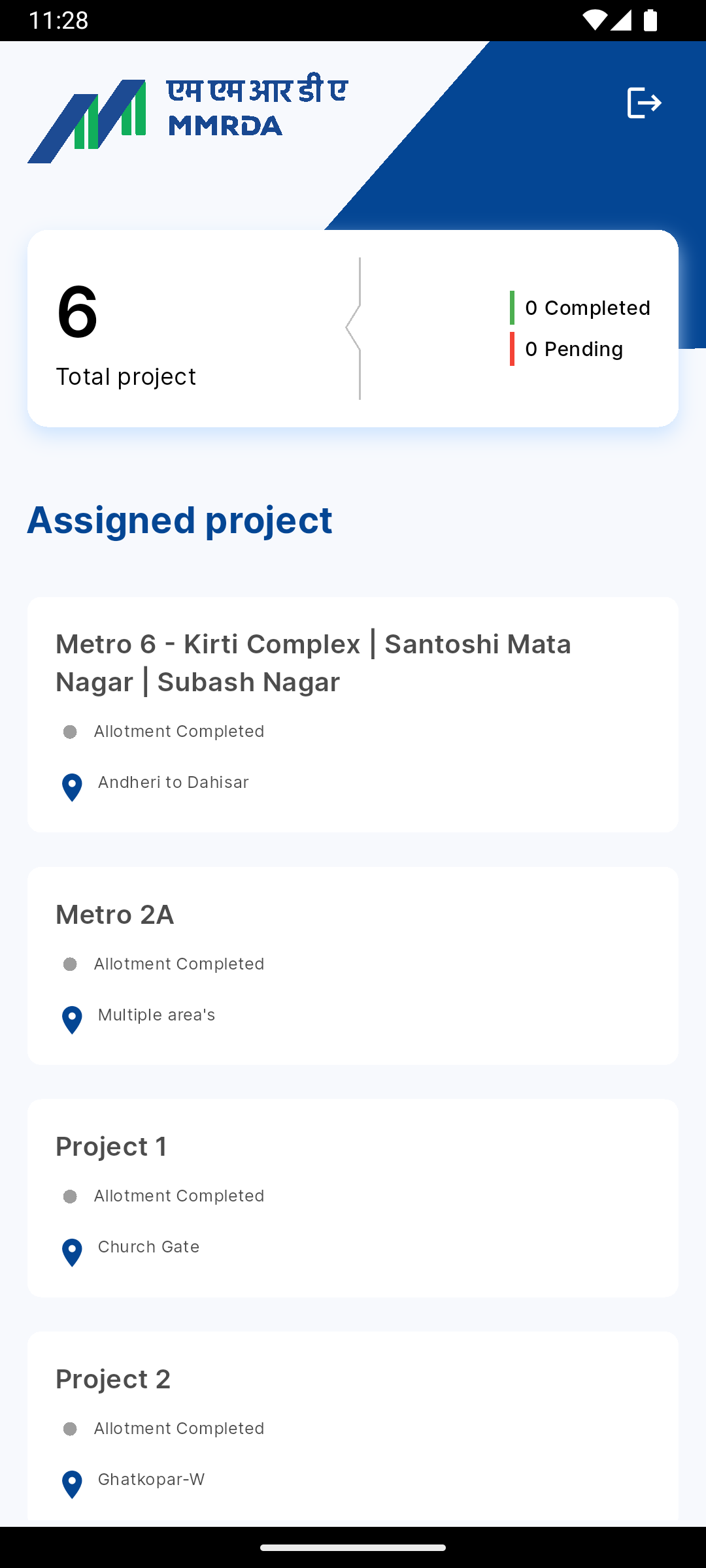Tap the 0 Pending counter
The height and width of the screenshot is (1568, 706).
tap(574, 349)
